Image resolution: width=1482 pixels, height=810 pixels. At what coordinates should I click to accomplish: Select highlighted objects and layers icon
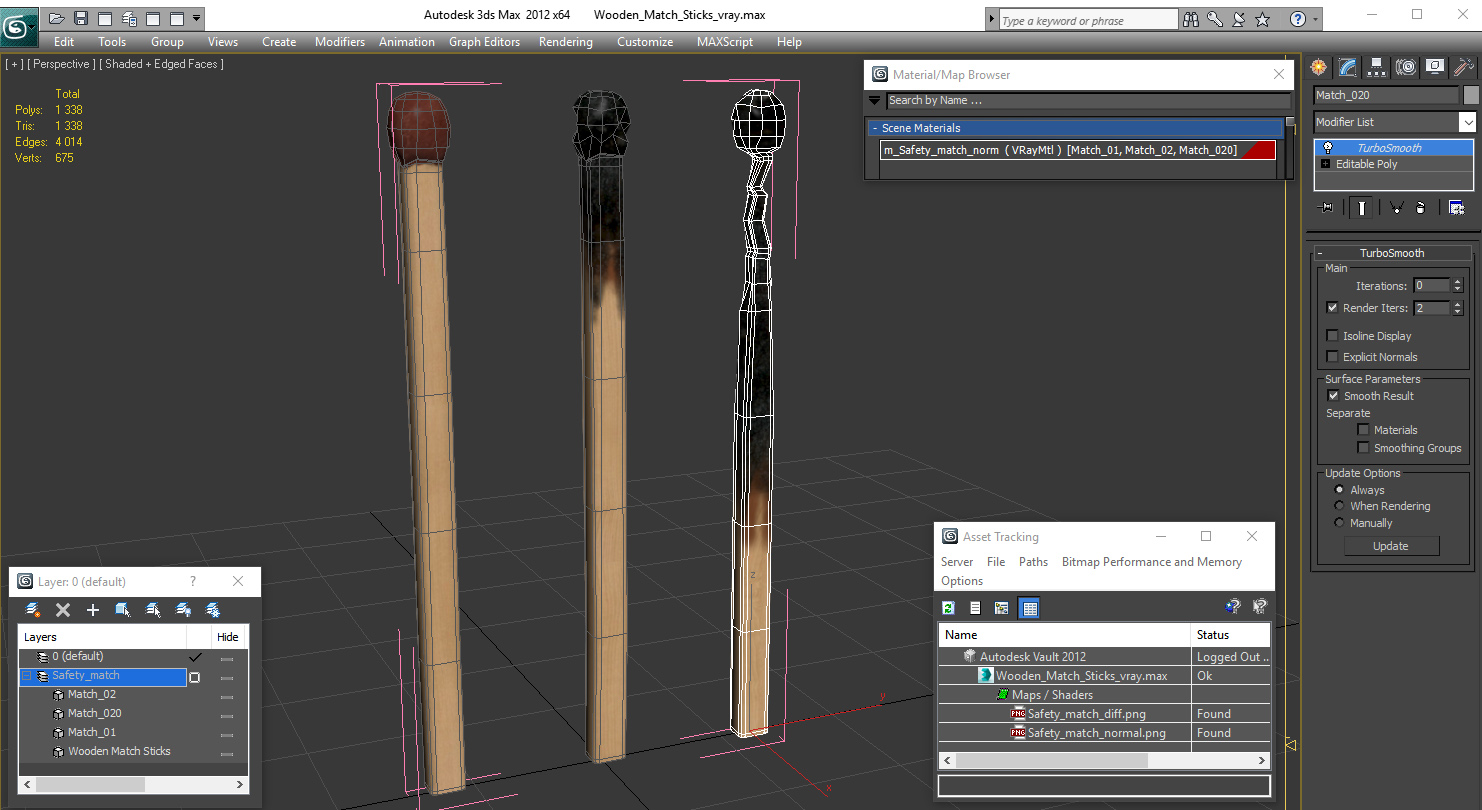click(x=123, y=610)
